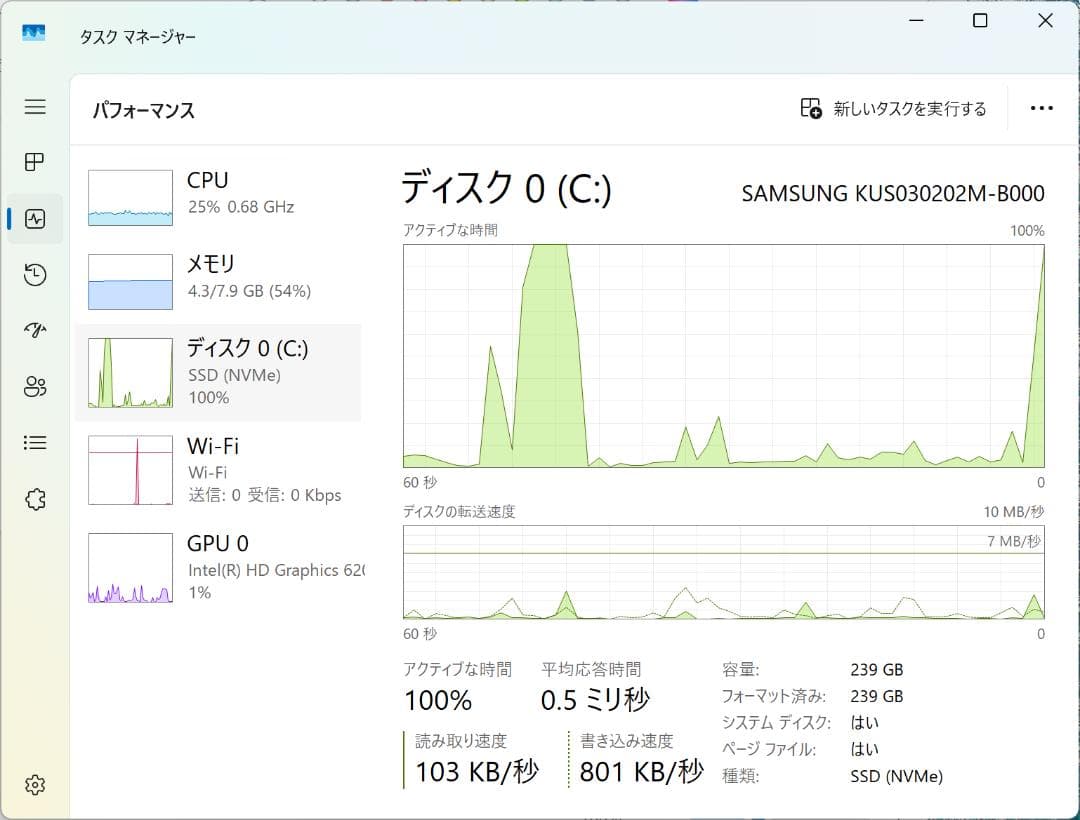The width and height of the screenshot is (1080, 820).
Task: Open Task Manager settings gear
Action: point(34,785)
